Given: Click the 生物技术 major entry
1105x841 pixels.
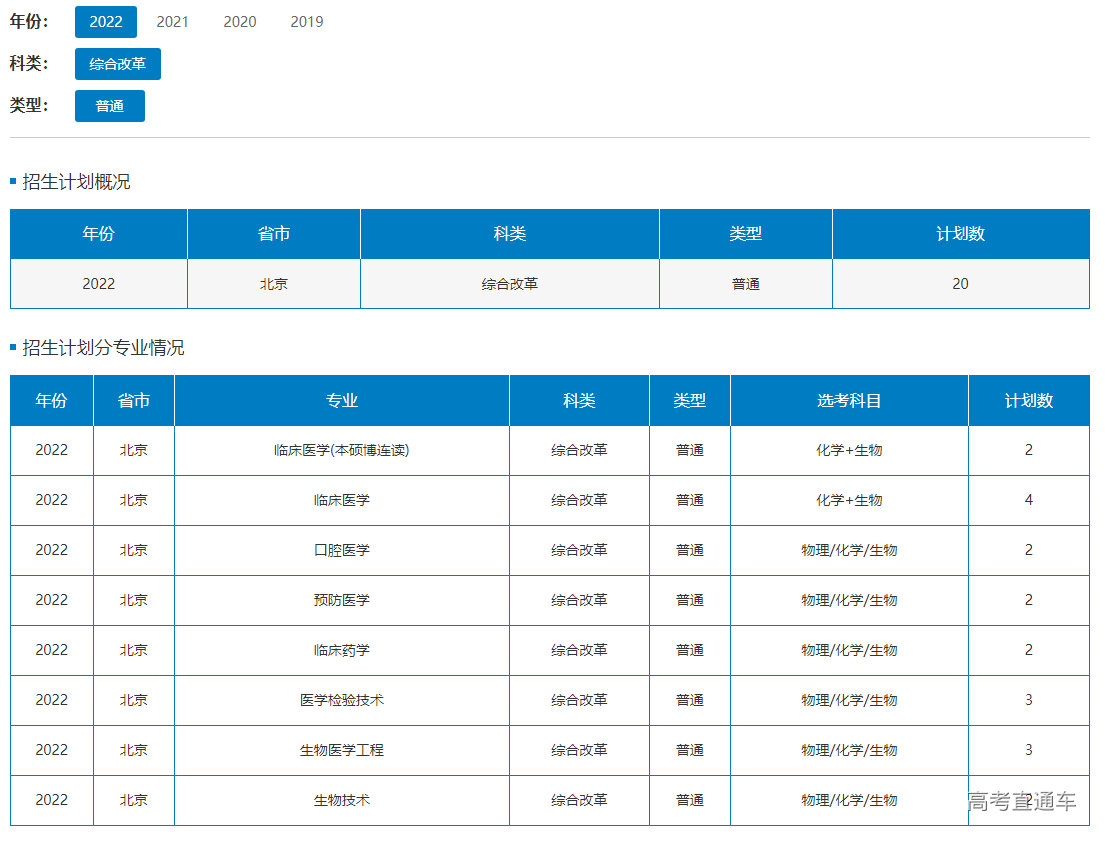Looking at the screenshot, I should point(341,800).
